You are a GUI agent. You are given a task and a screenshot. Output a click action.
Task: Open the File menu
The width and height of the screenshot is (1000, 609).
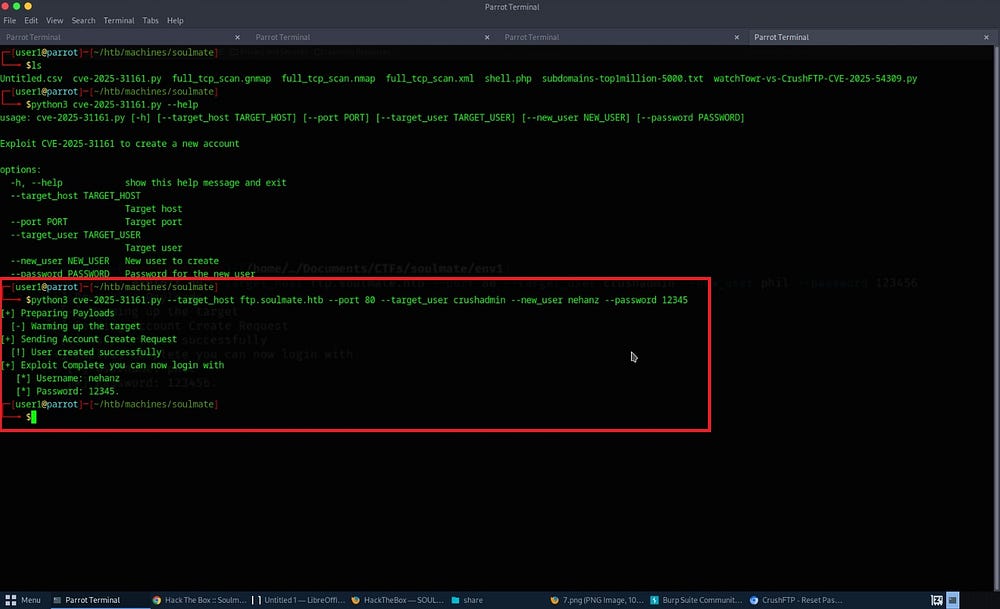tap(10, 20)
